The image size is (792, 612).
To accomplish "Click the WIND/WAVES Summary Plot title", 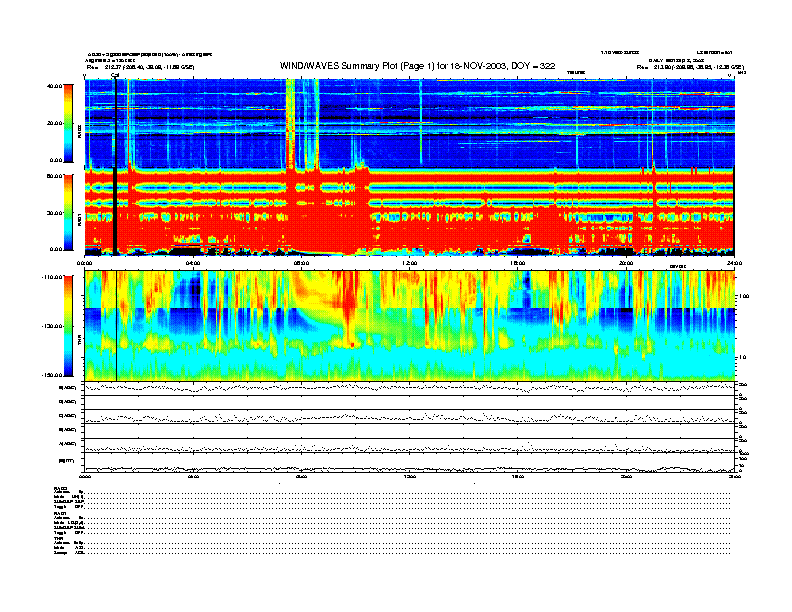I will [x=417, y=66].
